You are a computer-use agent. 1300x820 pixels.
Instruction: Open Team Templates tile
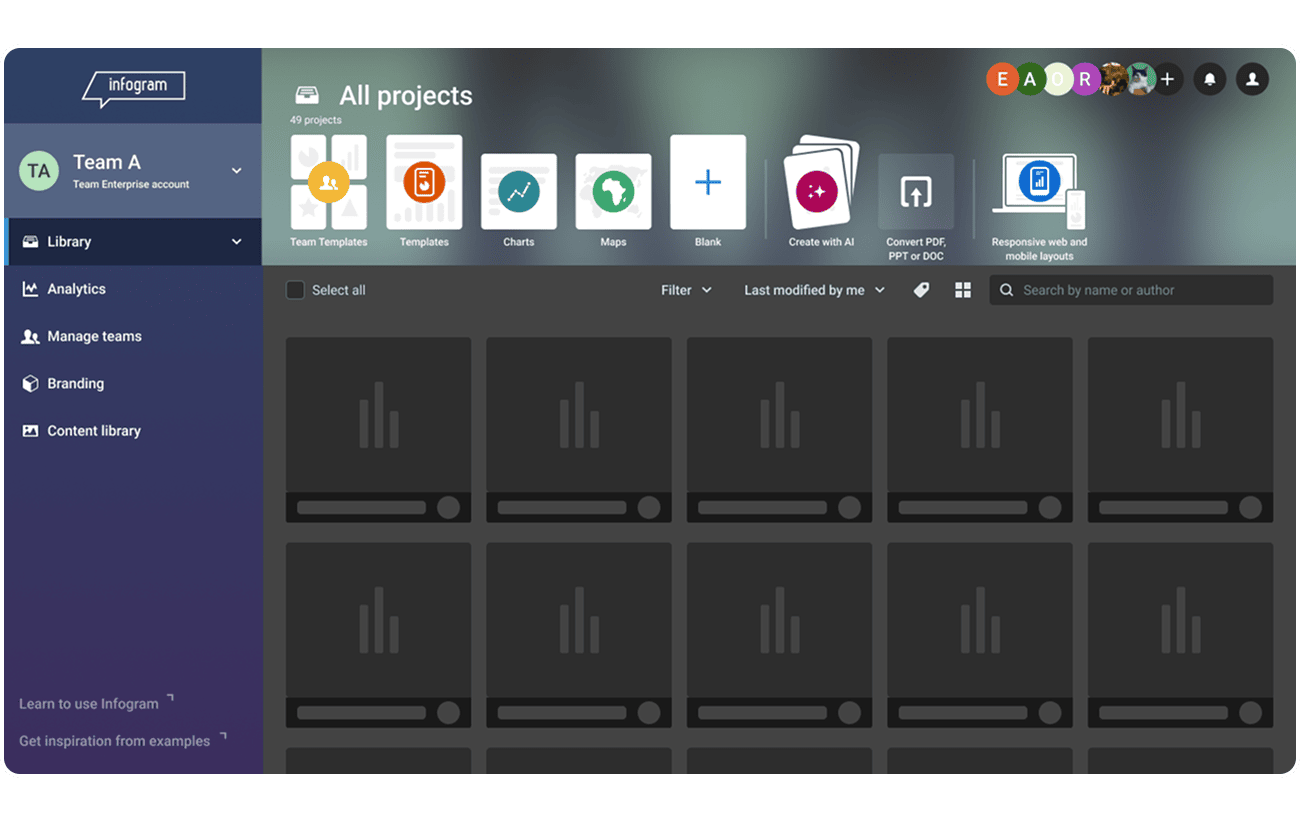[329, 192]
